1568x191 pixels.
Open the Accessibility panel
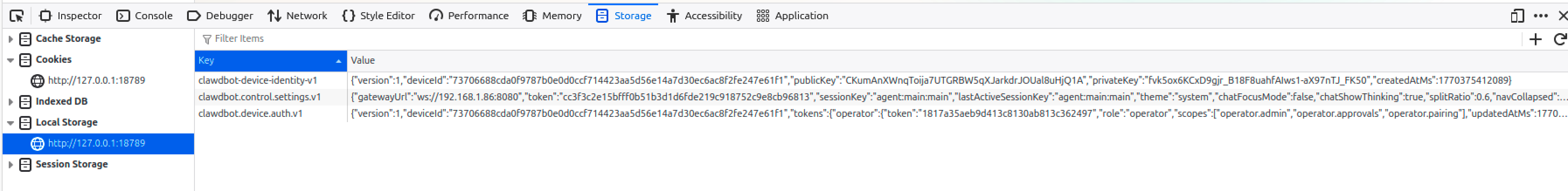[704, 16]
